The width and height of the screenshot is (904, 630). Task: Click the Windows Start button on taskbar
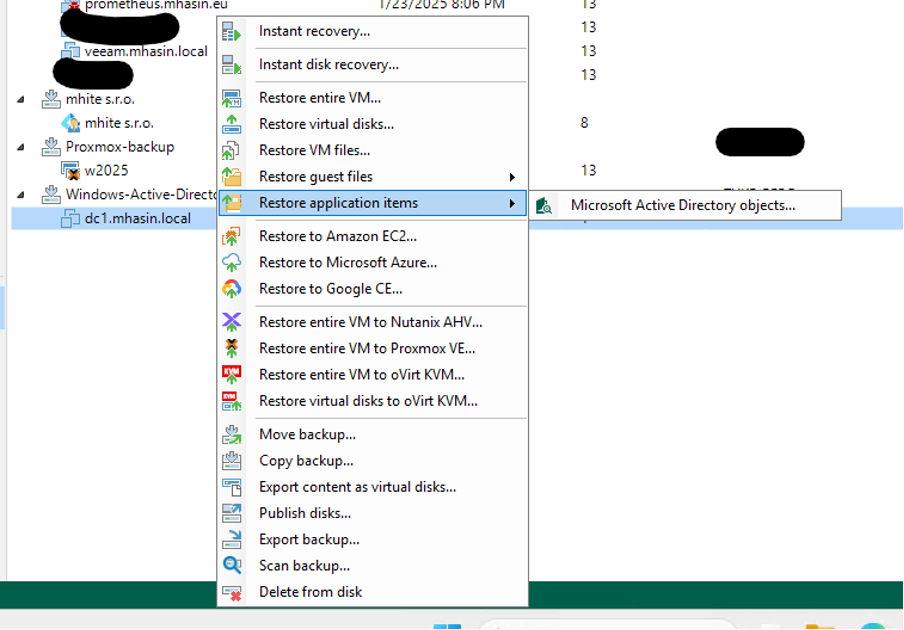pyautogui.click(x=447, y=626)
